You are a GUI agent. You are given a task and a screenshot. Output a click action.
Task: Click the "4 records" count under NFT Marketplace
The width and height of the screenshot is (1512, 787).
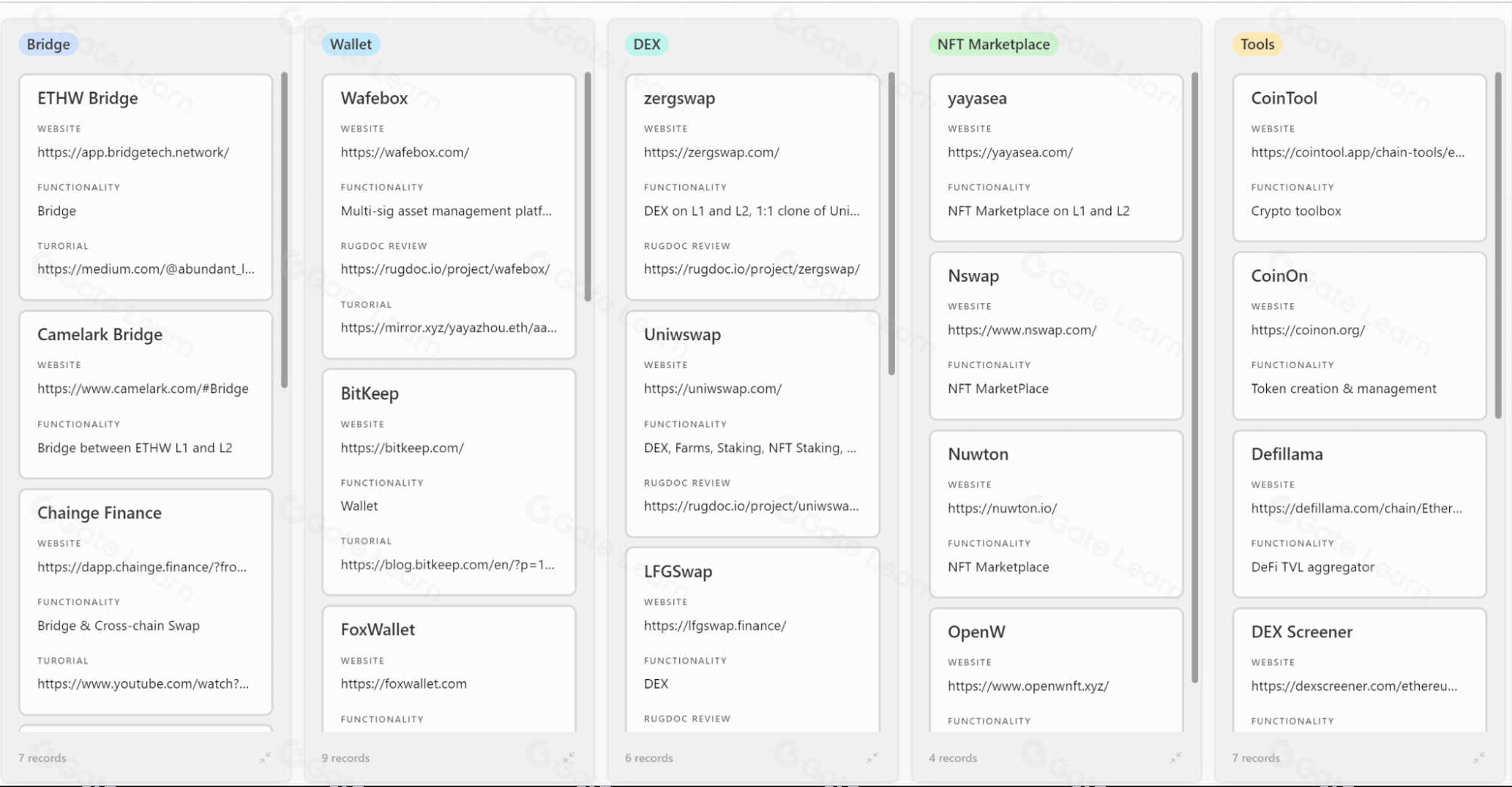(x=953, y=758)
